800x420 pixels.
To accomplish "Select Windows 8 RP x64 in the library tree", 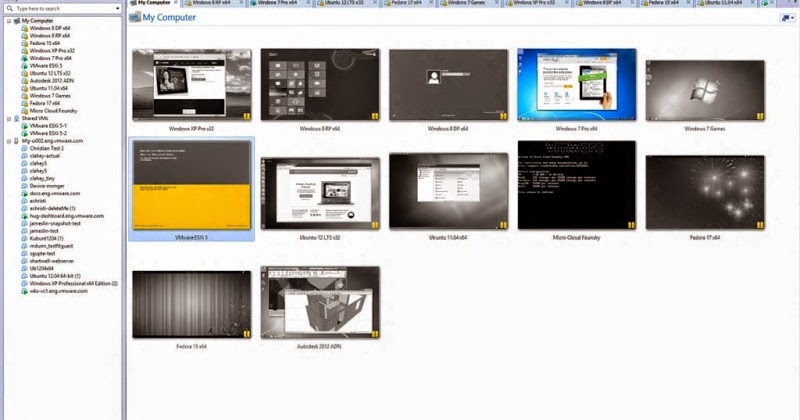I will point(49,36).
